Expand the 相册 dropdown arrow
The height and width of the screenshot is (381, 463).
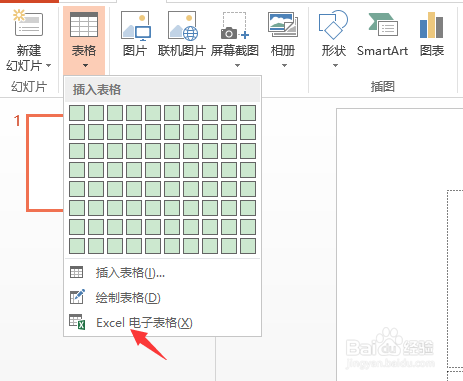pos(284,66)
